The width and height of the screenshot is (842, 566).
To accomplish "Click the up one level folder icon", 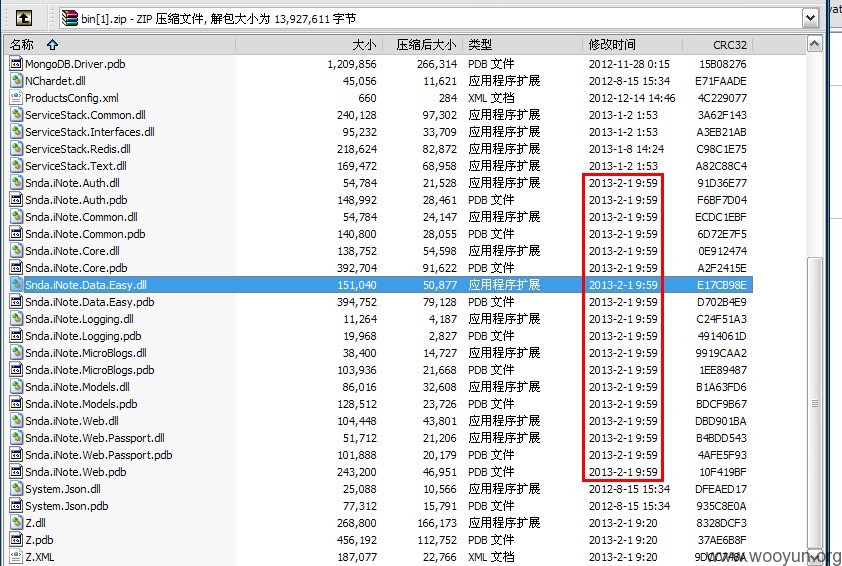I will (24, 18).
